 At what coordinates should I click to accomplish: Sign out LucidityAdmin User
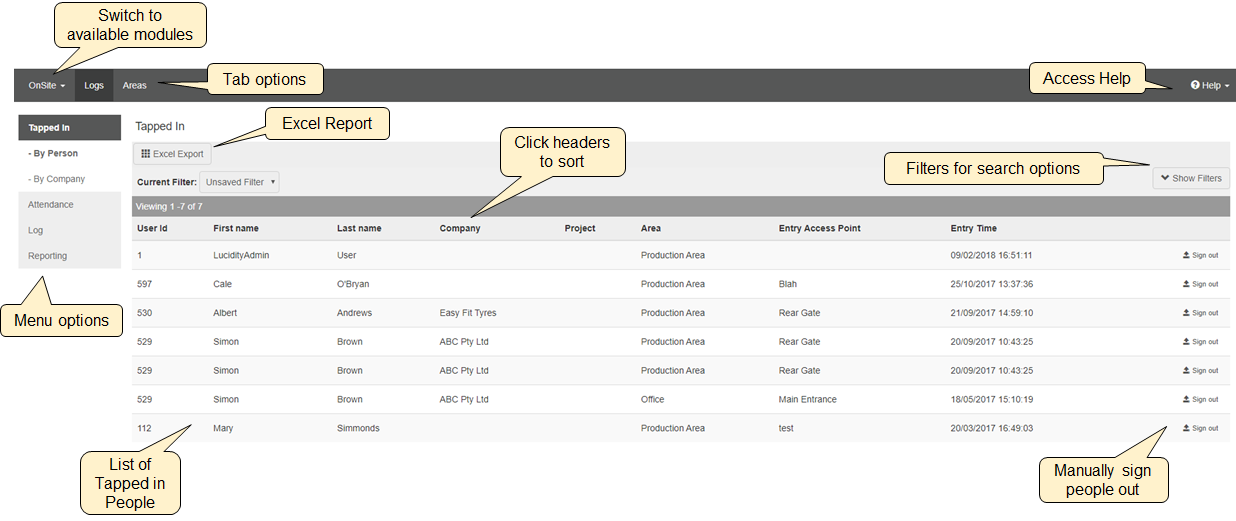(x=1200, y=255)
